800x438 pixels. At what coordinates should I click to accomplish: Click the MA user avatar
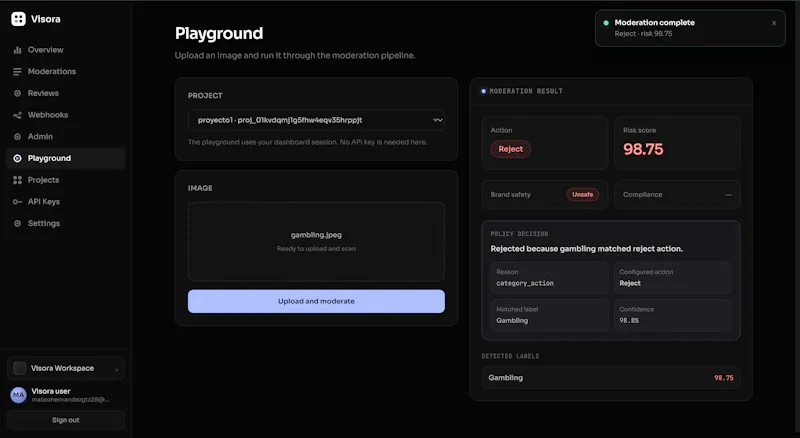tap(18, 395)
